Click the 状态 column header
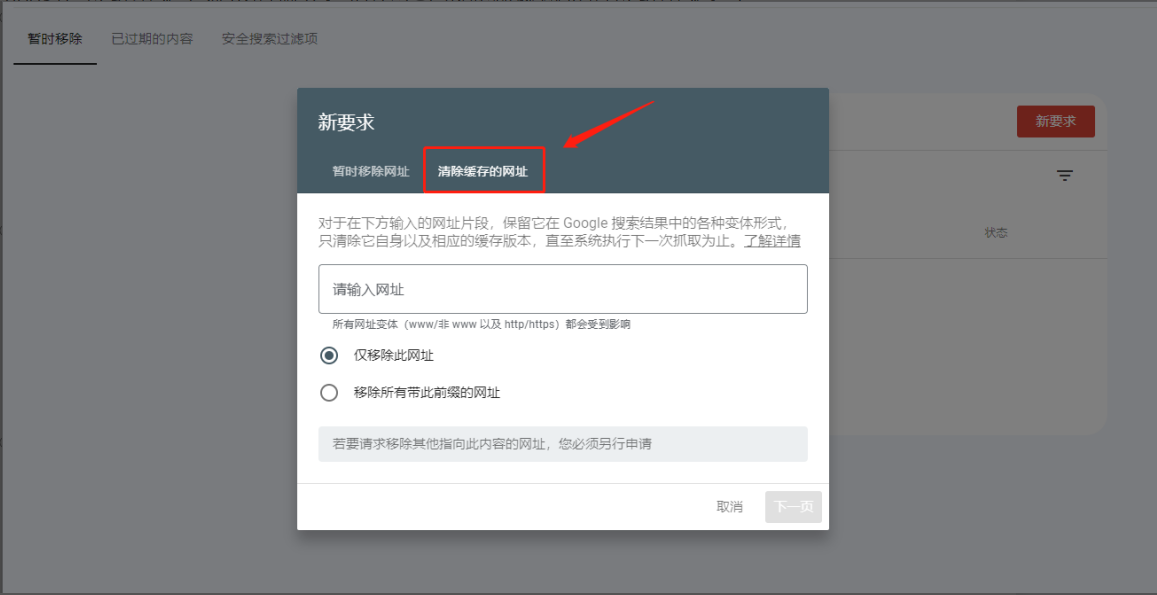1157x595 pixels. pos(996,232)
